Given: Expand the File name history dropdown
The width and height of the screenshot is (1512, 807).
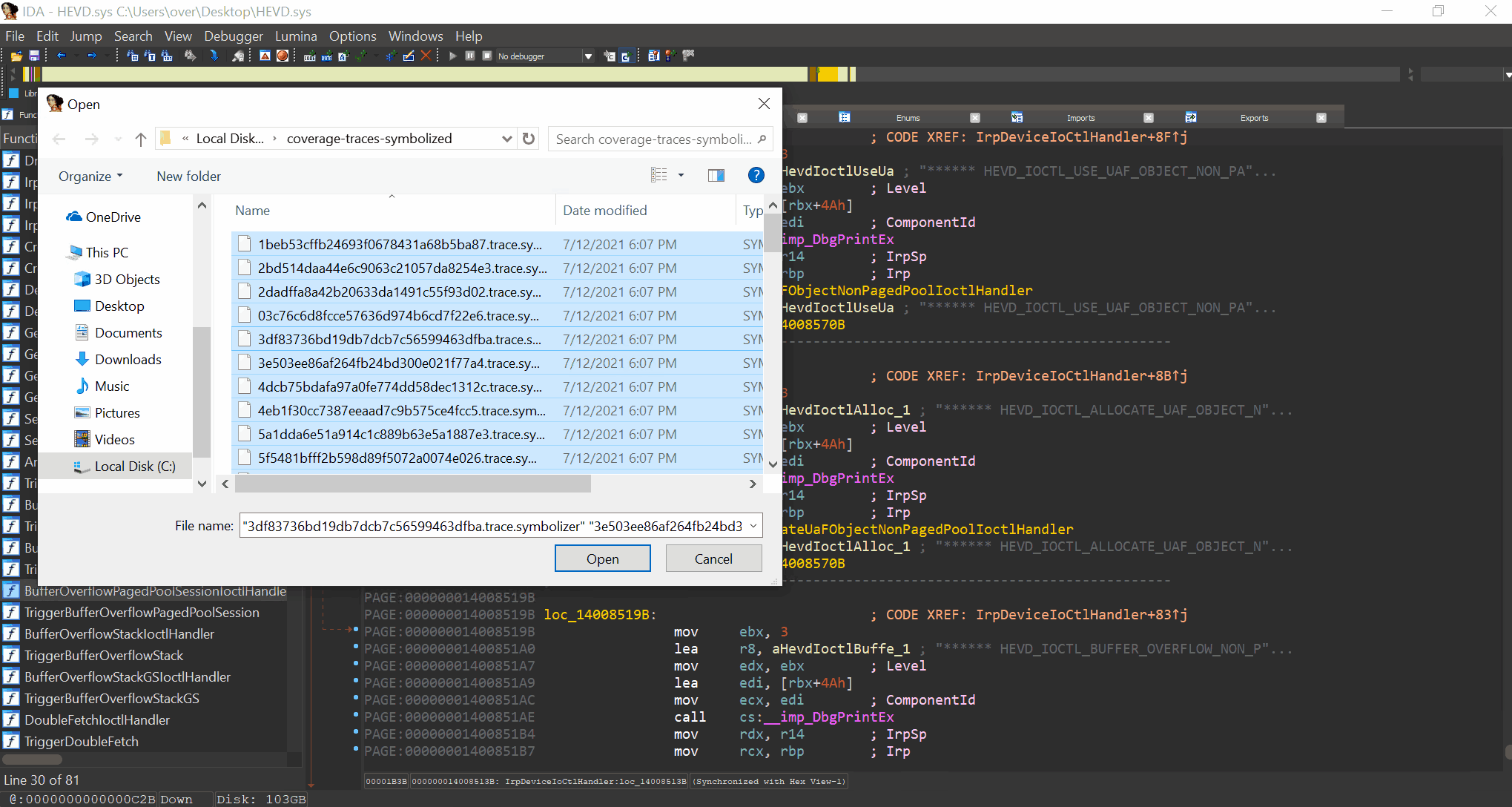Looking at the screenshot, I should click(753, 526).
